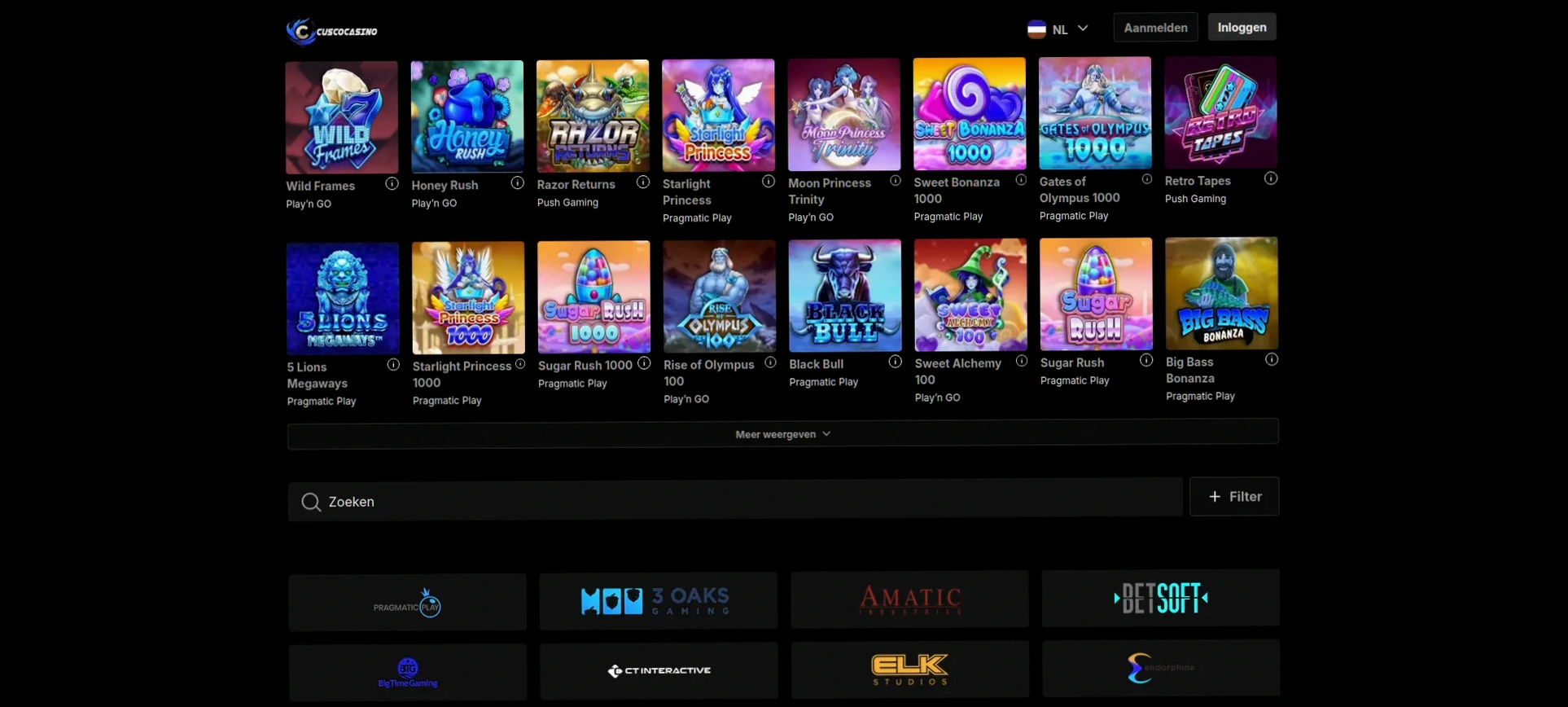Open the Wild Frames game thumbnail
The width and height of the screenshot is (1568, 707).
point(342,117)
